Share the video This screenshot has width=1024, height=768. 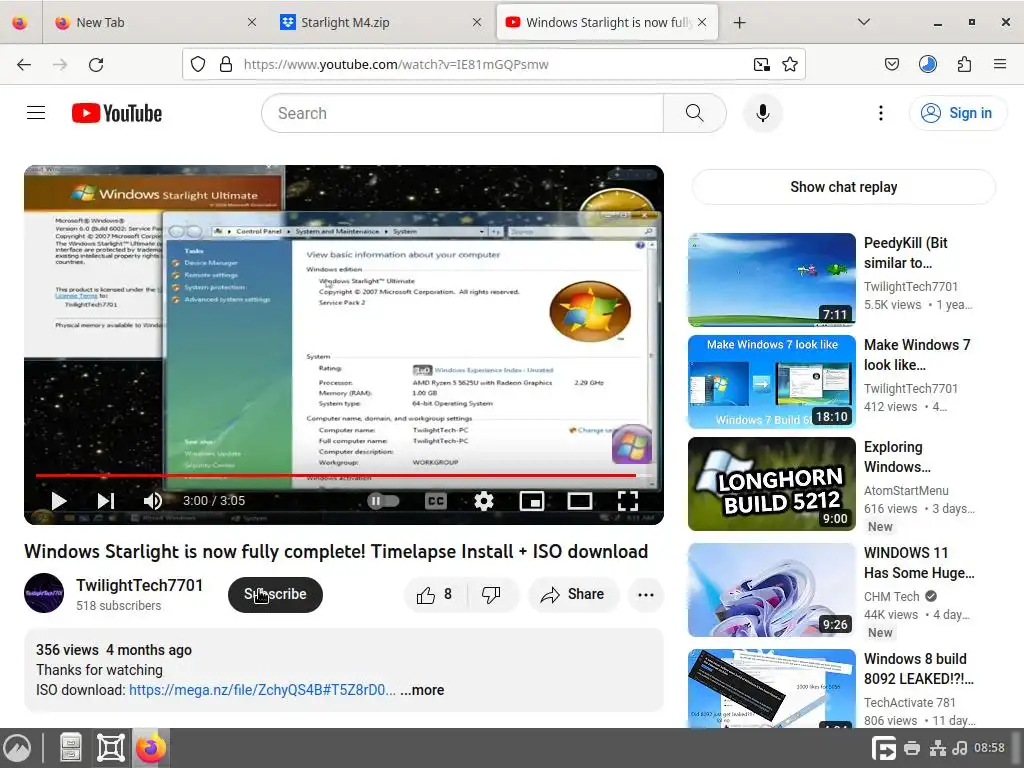coord(573,594)
